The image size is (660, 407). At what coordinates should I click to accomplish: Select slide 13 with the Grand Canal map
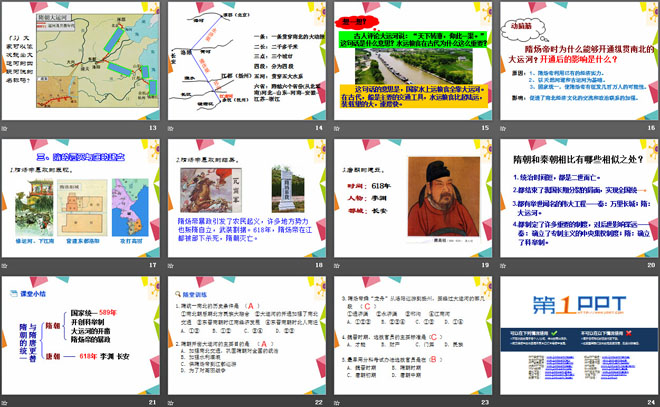tap(81, 61)
